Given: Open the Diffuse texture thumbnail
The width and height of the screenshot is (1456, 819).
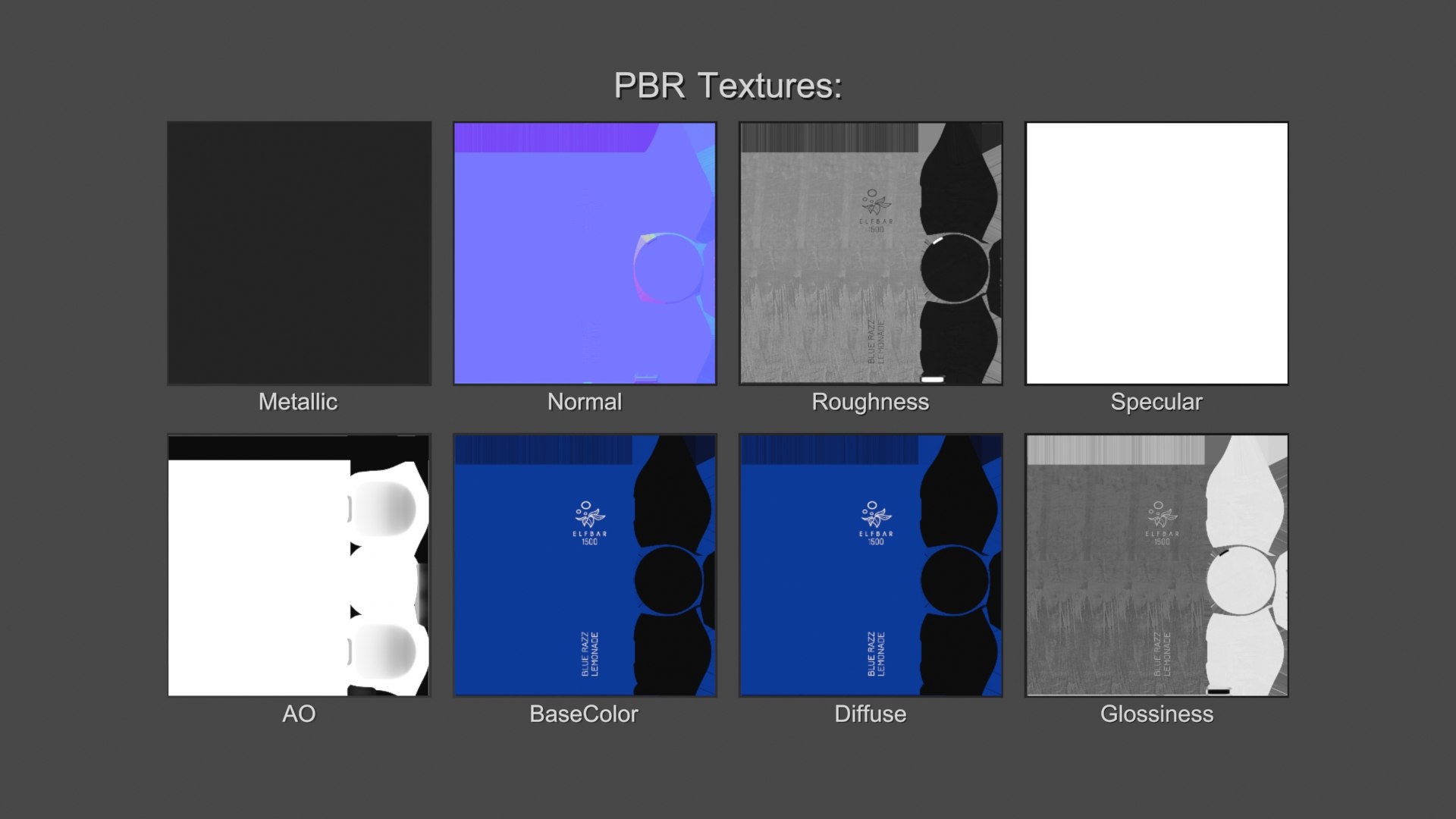Looking at the screenshot, I should pos(871,565).
